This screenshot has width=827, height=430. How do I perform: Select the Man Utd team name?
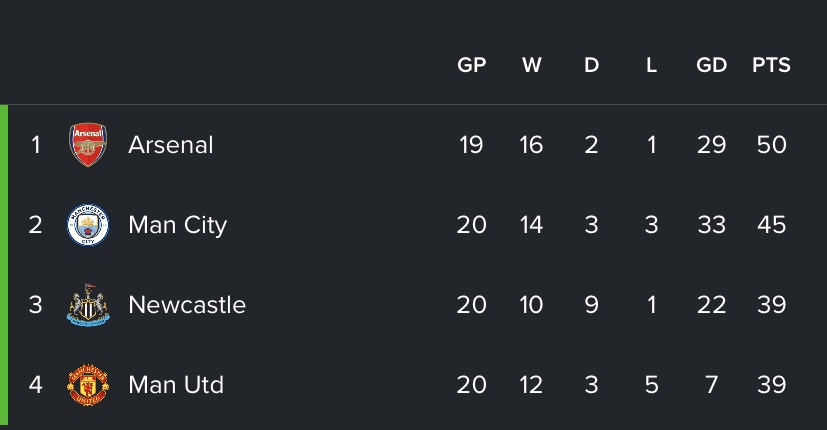176,385
